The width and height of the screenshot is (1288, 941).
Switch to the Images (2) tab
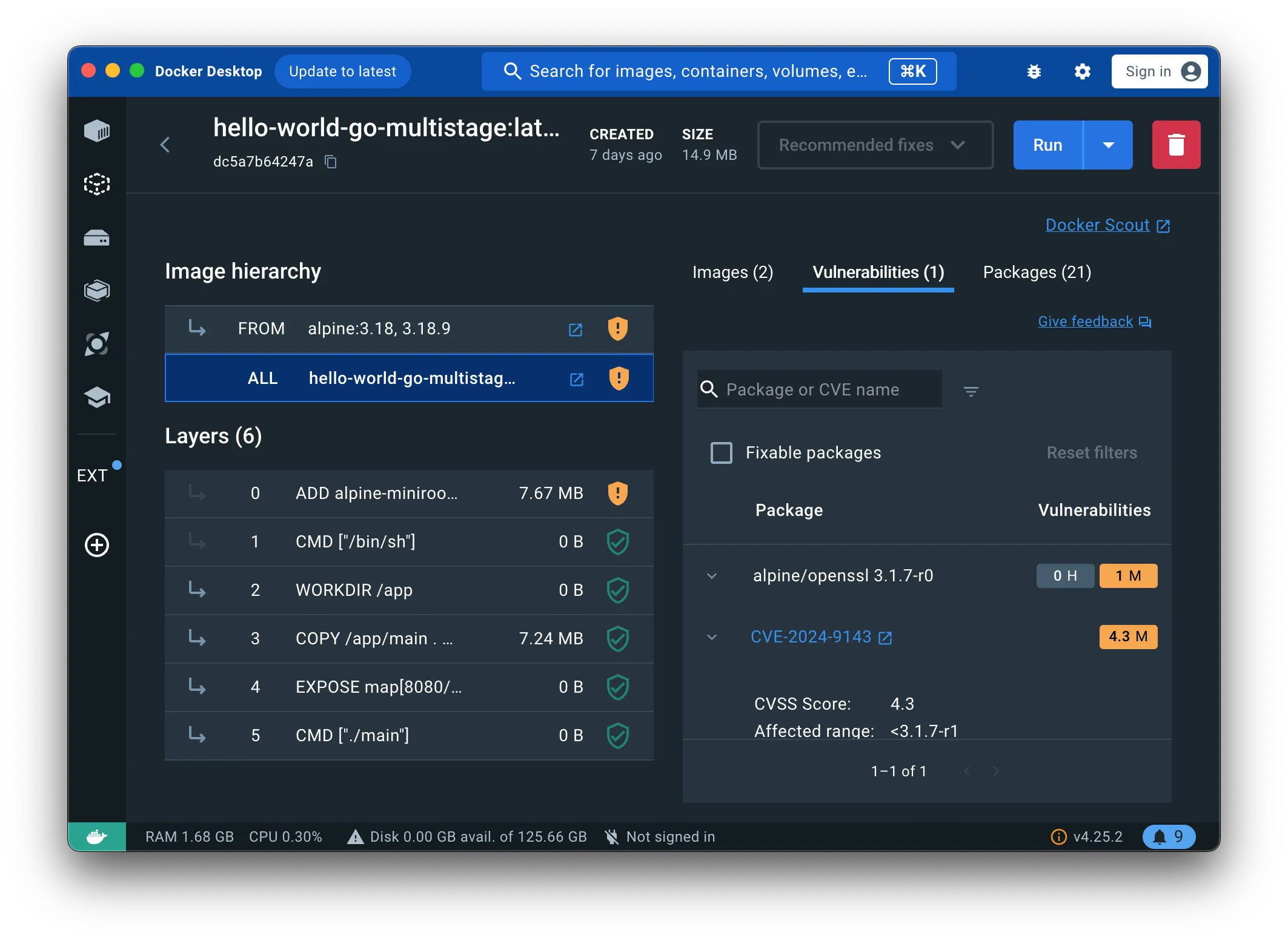pyautogui.click(x=732, y=272)
